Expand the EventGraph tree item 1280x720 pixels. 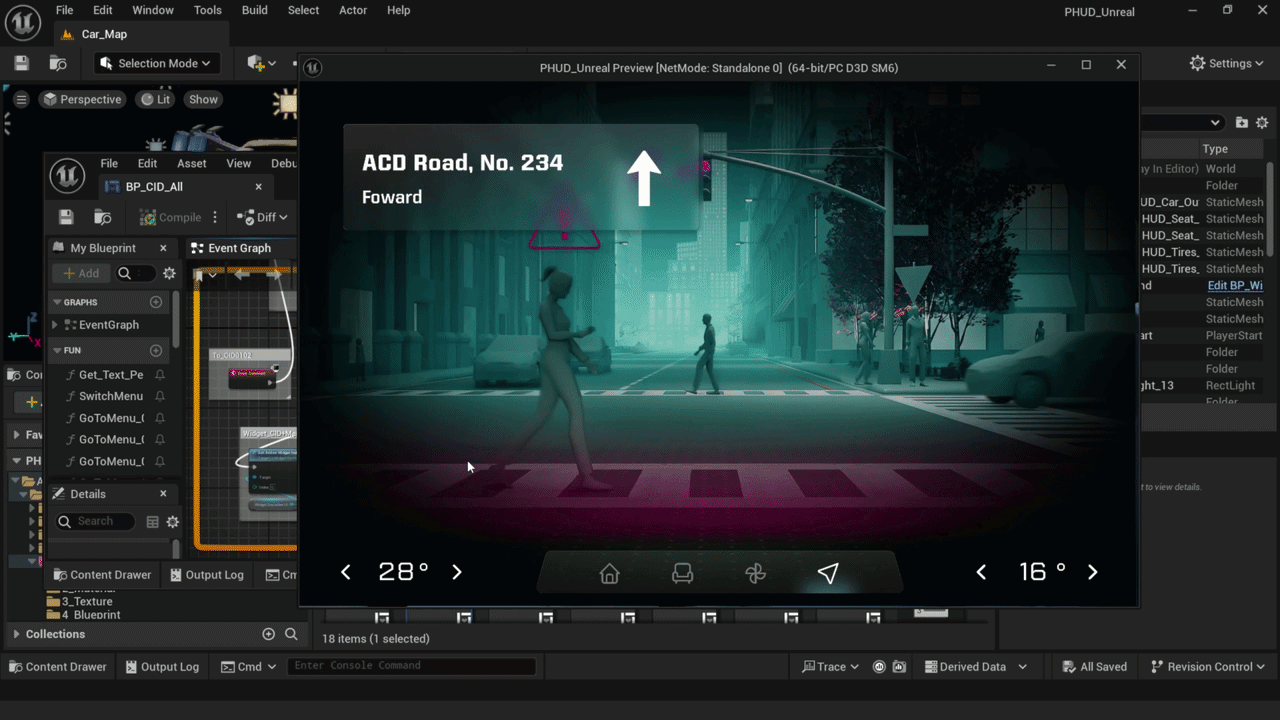point(54,324)
